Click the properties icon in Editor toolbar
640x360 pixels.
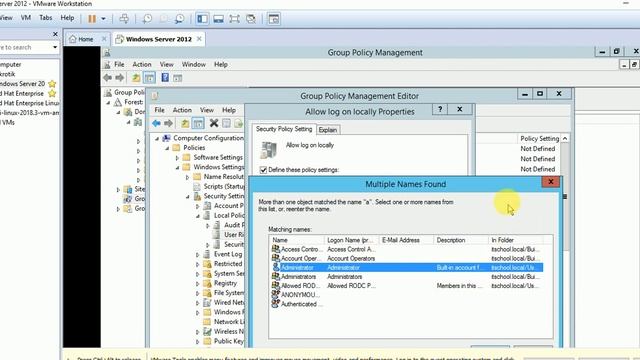pyautogui.click(x=227, y=123)
